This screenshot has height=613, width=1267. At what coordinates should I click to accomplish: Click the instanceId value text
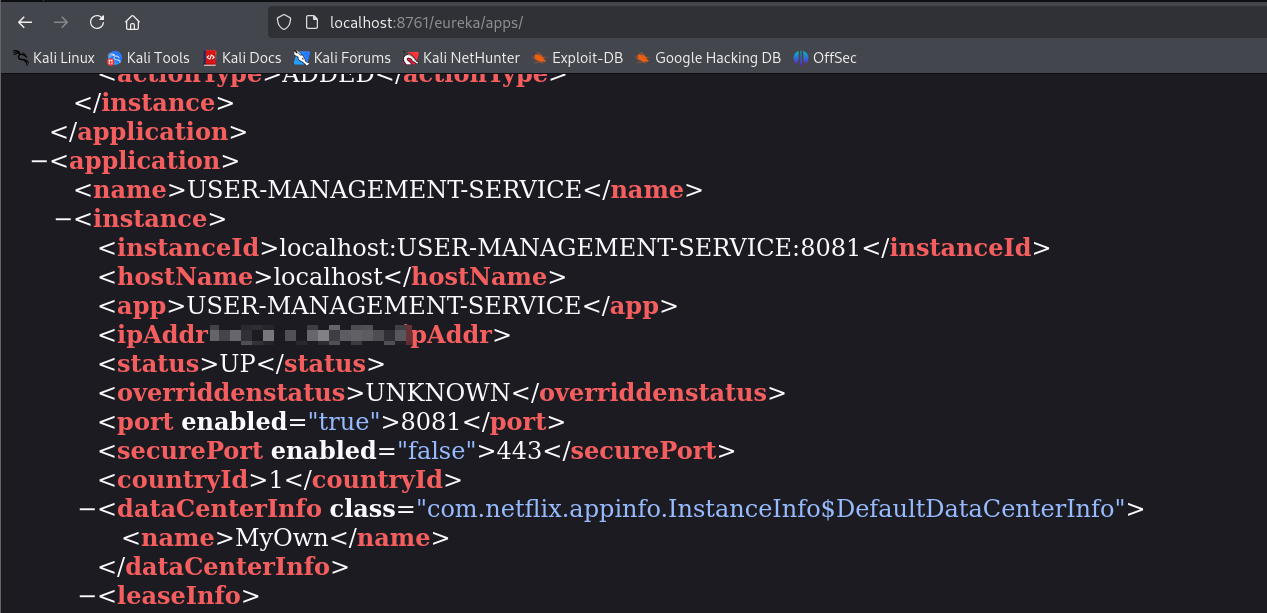[x=569, y=248]
